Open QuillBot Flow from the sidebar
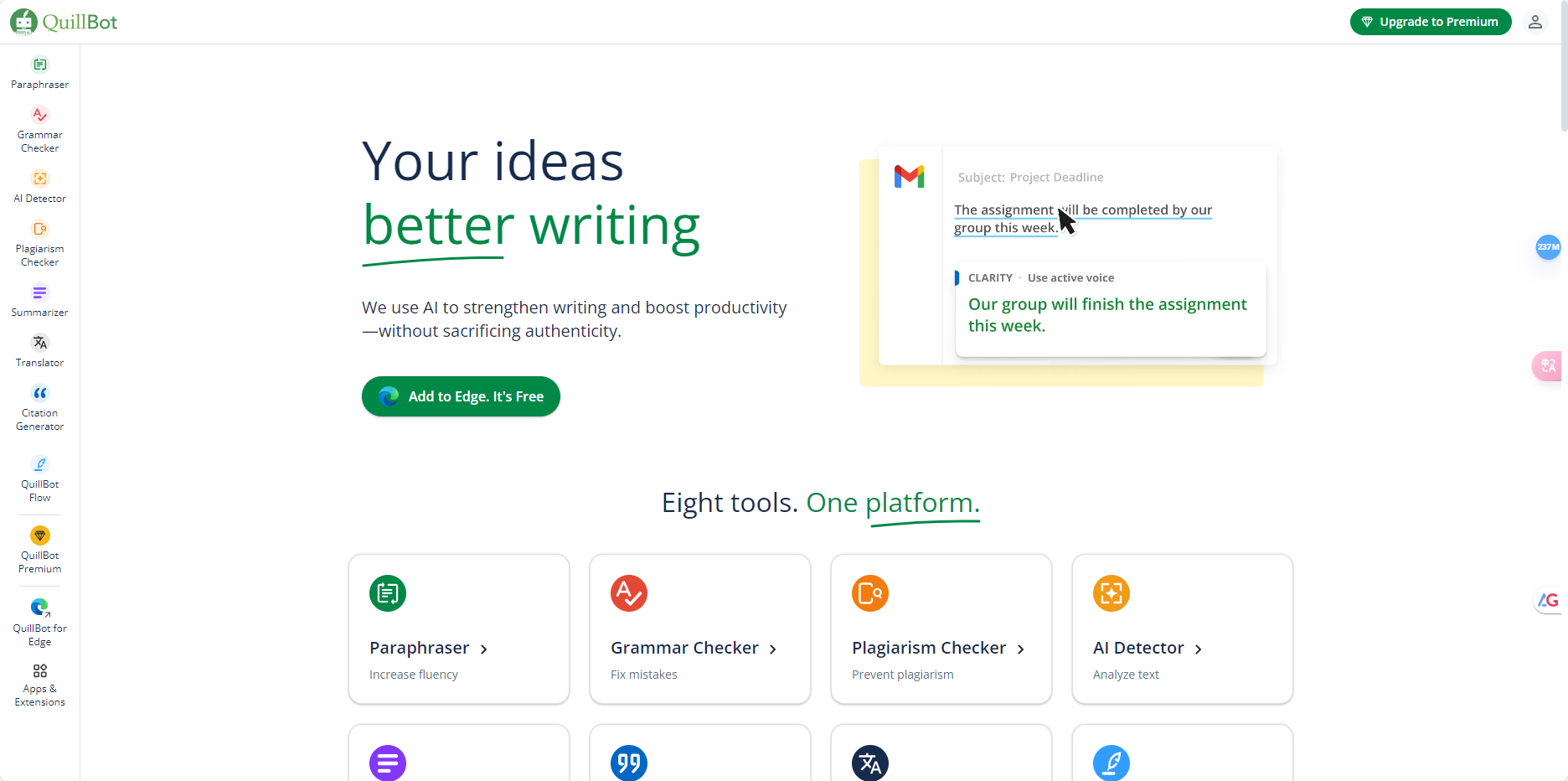This screenshot has width=1568, height=781. tap(39, 478)
